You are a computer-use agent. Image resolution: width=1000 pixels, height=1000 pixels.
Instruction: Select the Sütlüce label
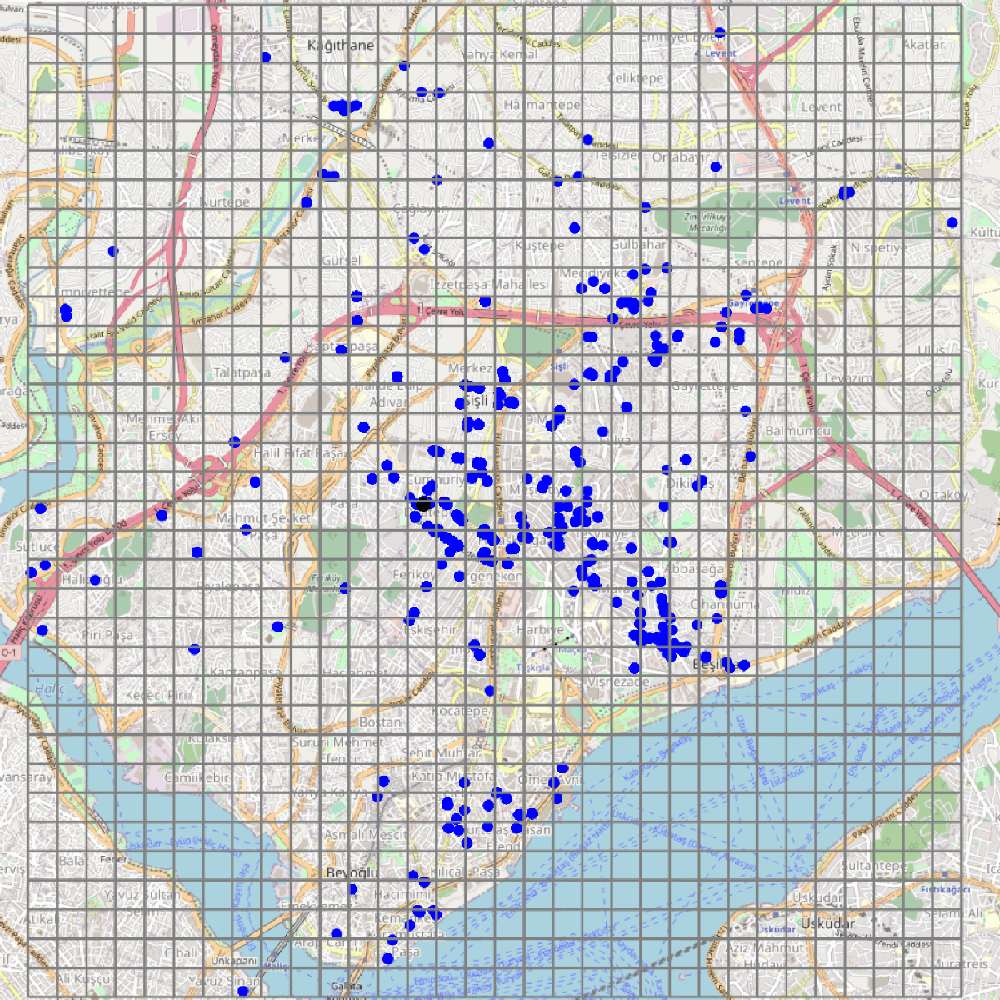point(37,547)
